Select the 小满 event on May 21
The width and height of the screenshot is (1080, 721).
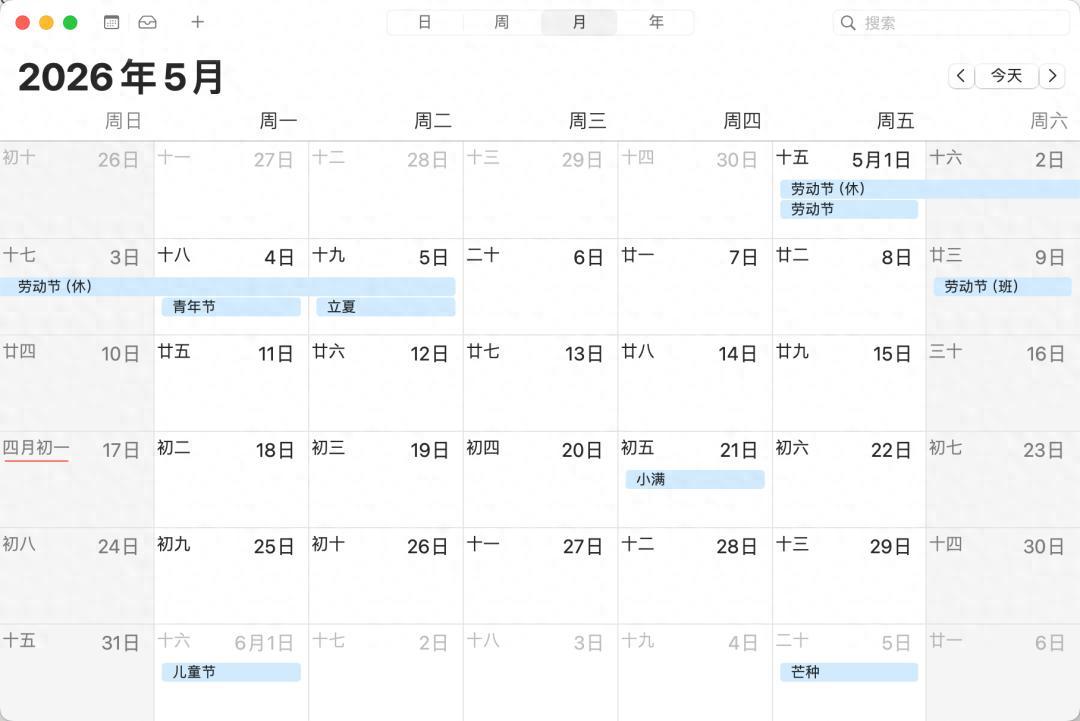click(x=694, y=480)
